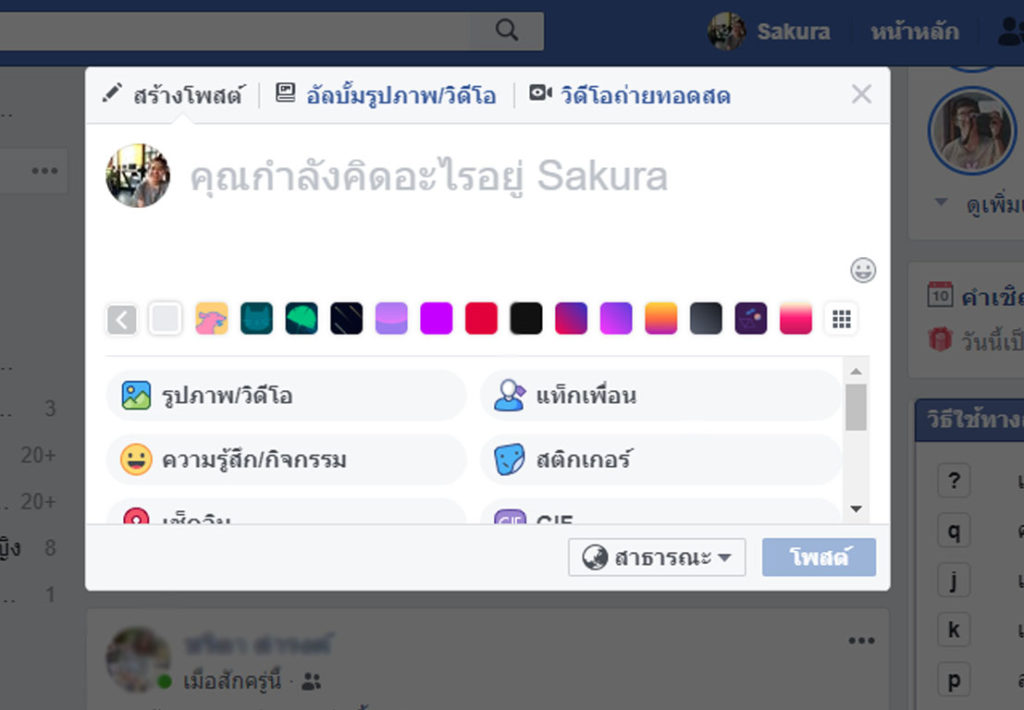This screenshot has height=710, width=1024.
Task: Click the emoji smiley in the post box
Action: pos(862,270)
